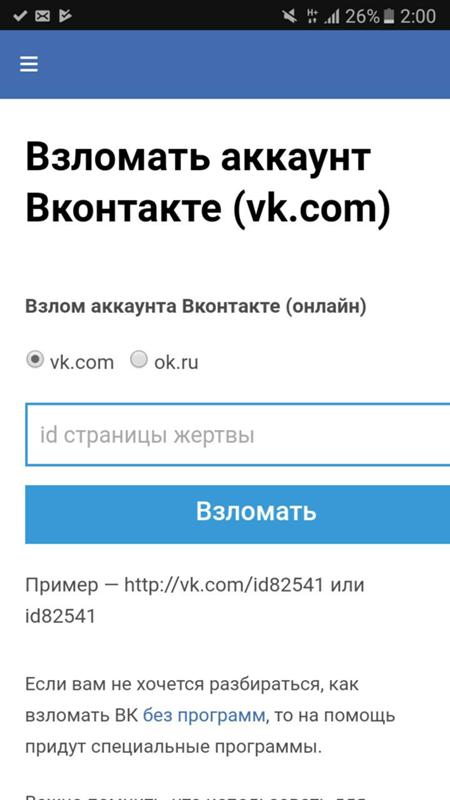Click the blue Взломать button
Viewport: 450px width, 800px height.
[x=237, y=514]
